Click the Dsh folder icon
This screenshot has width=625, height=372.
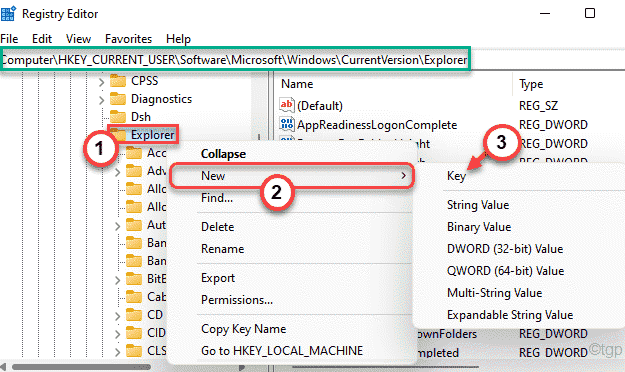pyautogui.click(x=118, y=117)
